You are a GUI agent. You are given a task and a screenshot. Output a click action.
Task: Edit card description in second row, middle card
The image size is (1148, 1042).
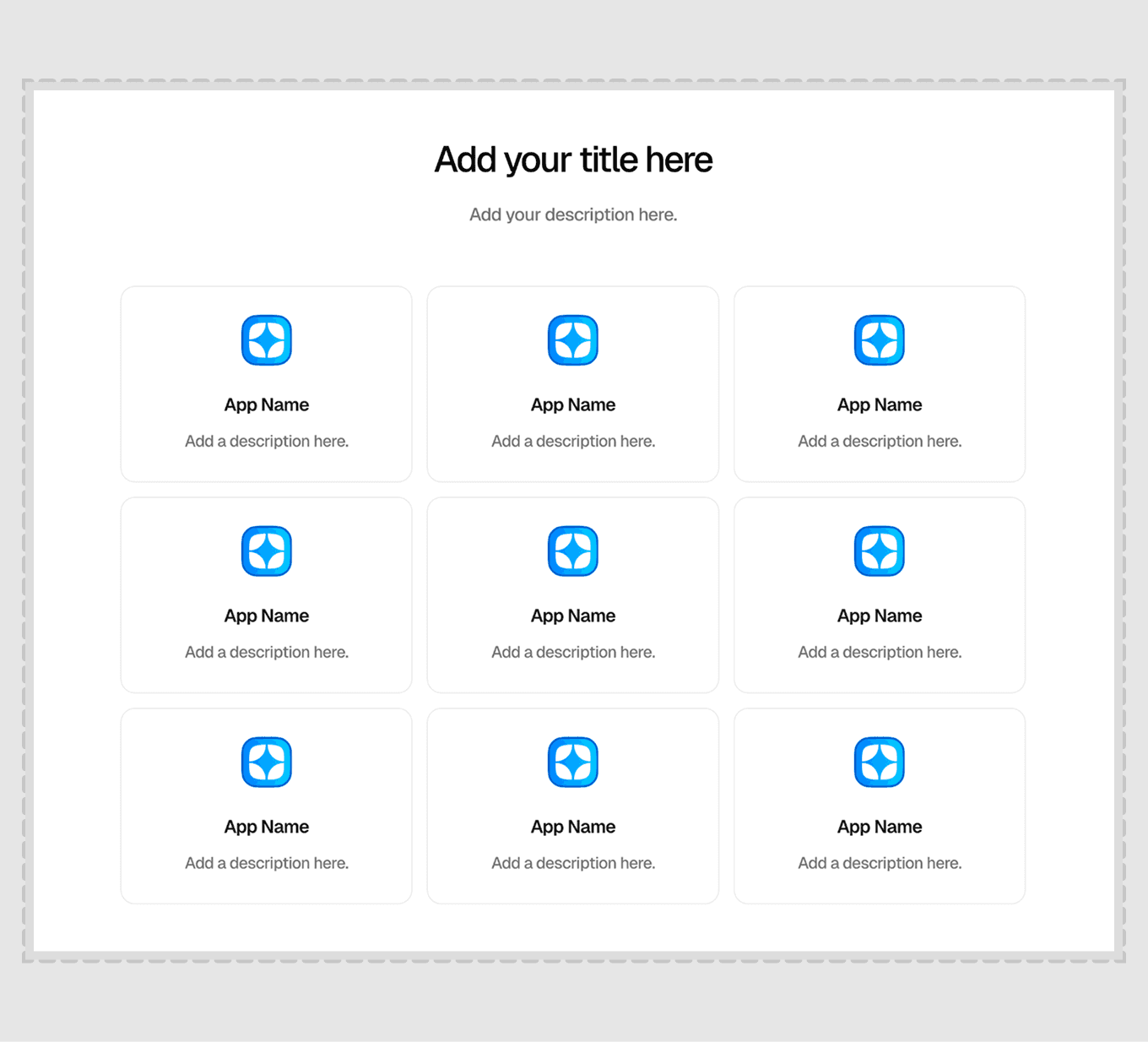click(x=573, y=652)
